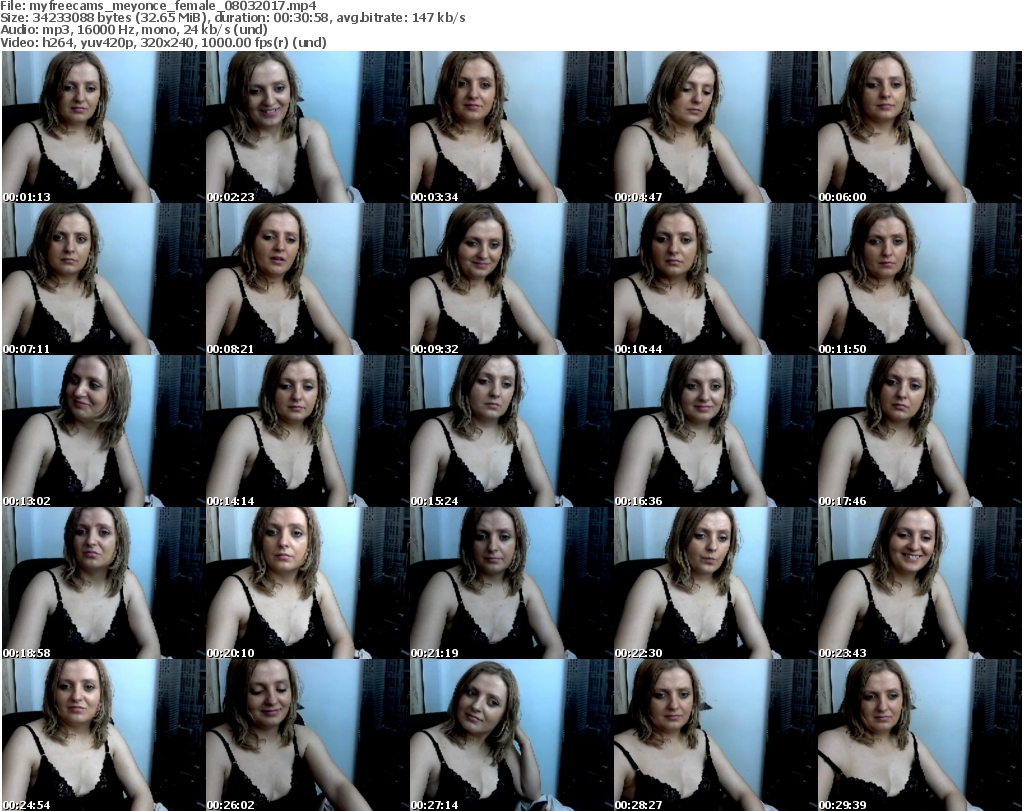Select the frame stamped 00:03:34

tap(511, 127)
